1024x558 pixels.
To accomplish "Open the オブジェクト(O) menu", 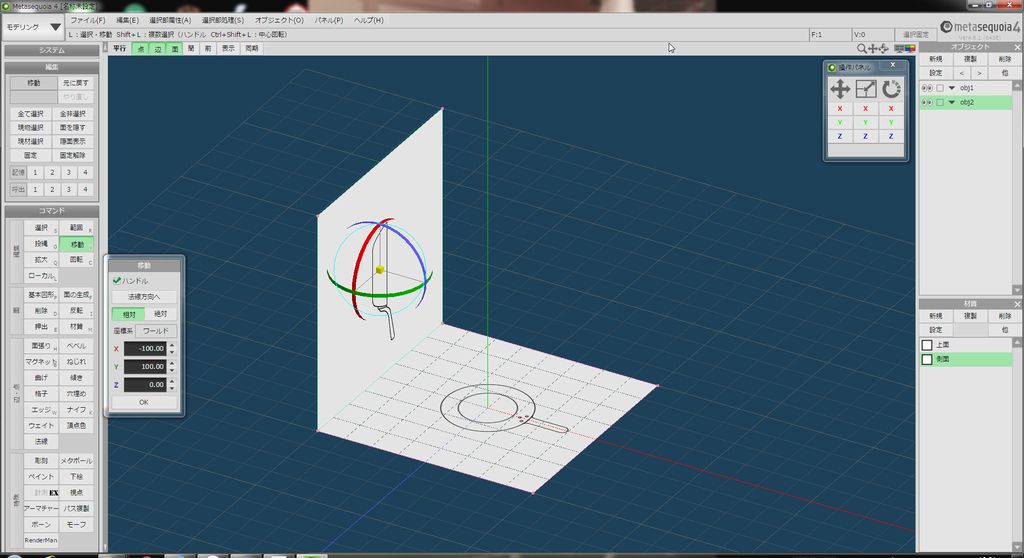I will [x=279, y=20].
